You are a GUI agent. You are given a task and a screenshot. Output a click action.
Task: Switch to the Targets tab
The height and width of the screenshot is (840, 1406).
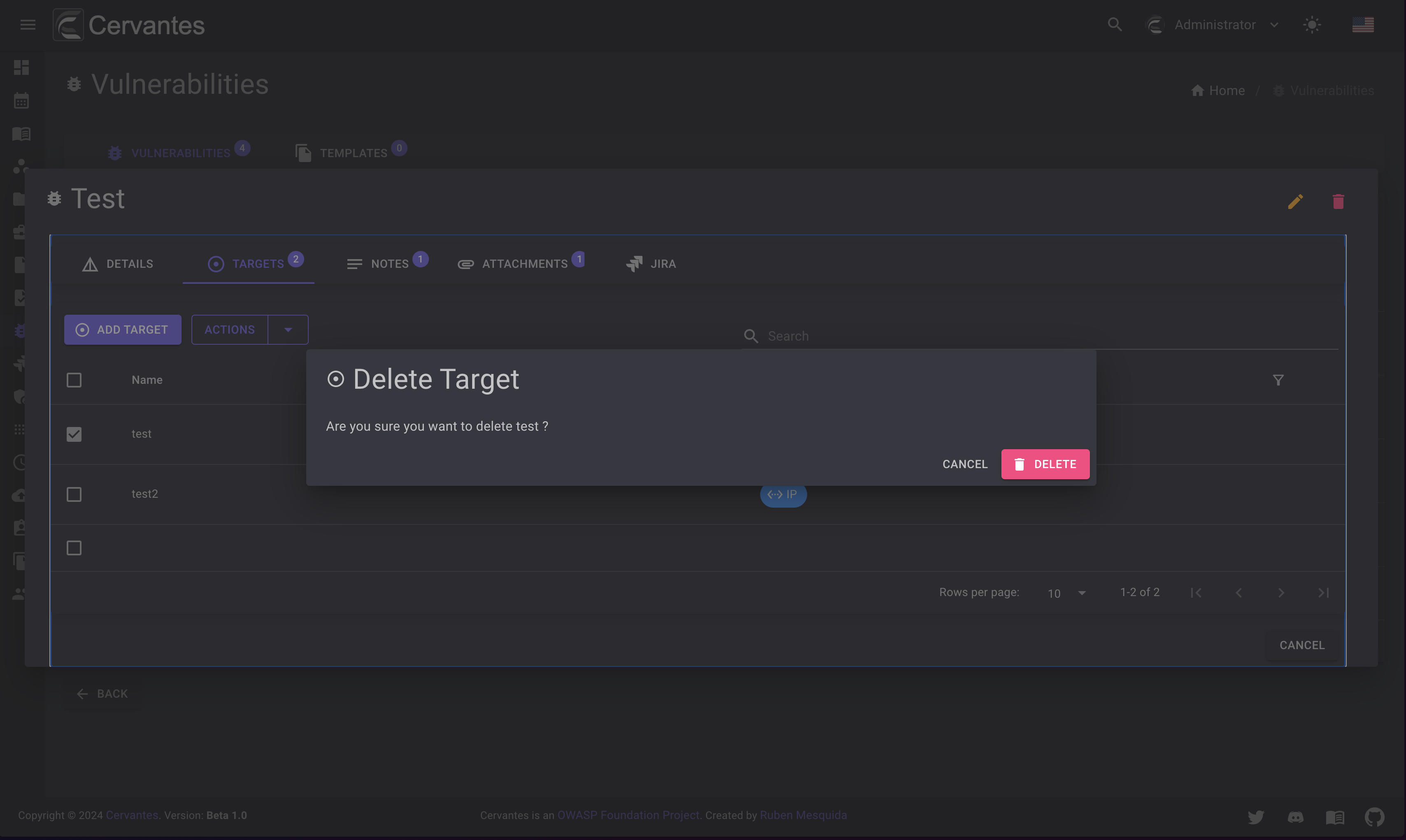249,264
